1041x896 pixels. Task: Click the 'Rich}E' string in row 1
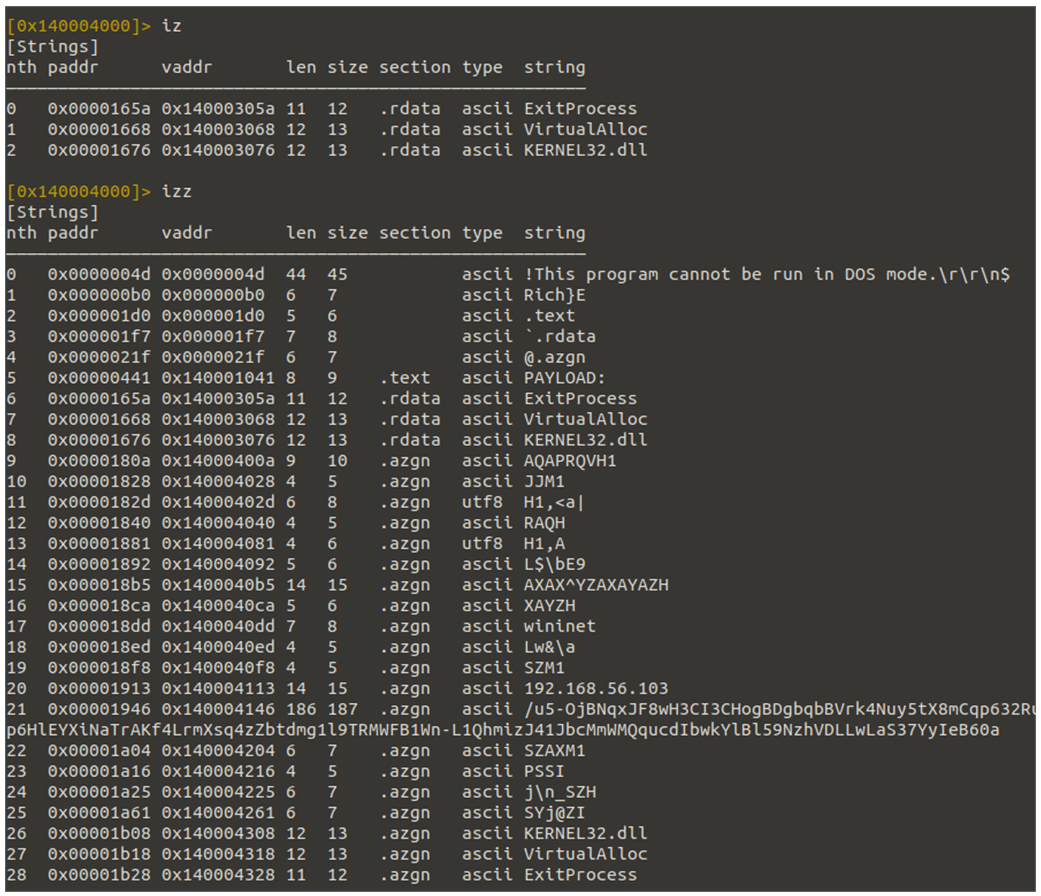554,295
